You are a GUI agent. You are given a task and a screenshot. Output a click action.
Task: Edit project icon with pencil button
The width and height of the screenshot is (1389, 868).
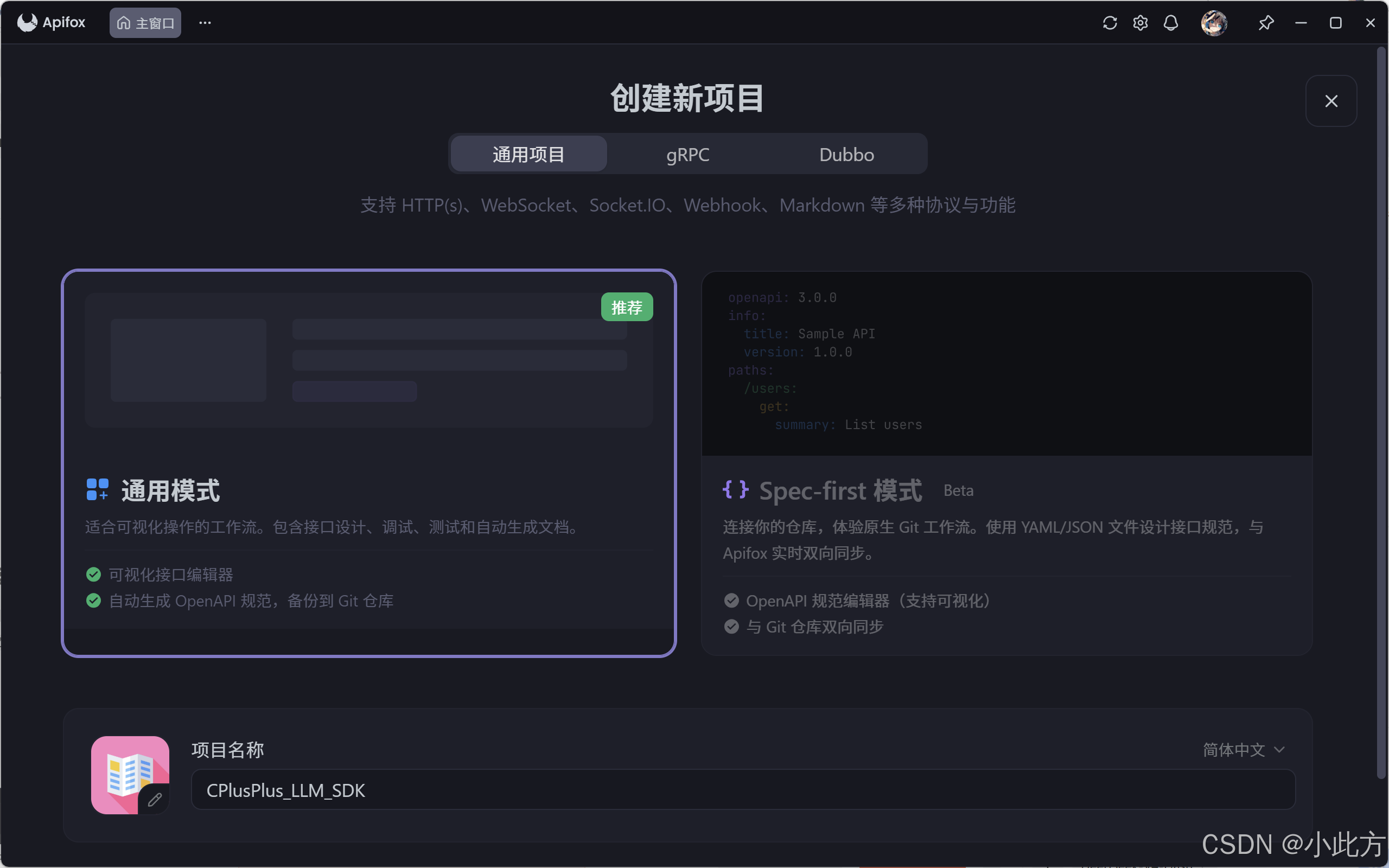(x=155, y=799)
